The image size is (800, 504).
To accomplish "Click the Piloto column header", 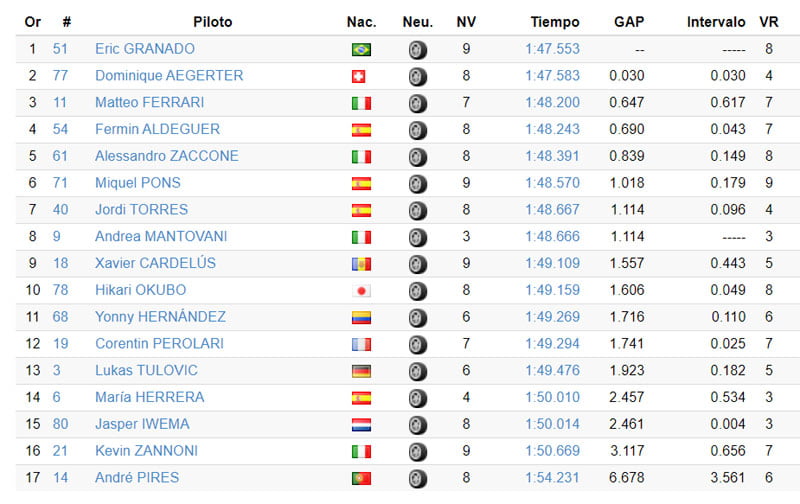I will coord(213,22).
